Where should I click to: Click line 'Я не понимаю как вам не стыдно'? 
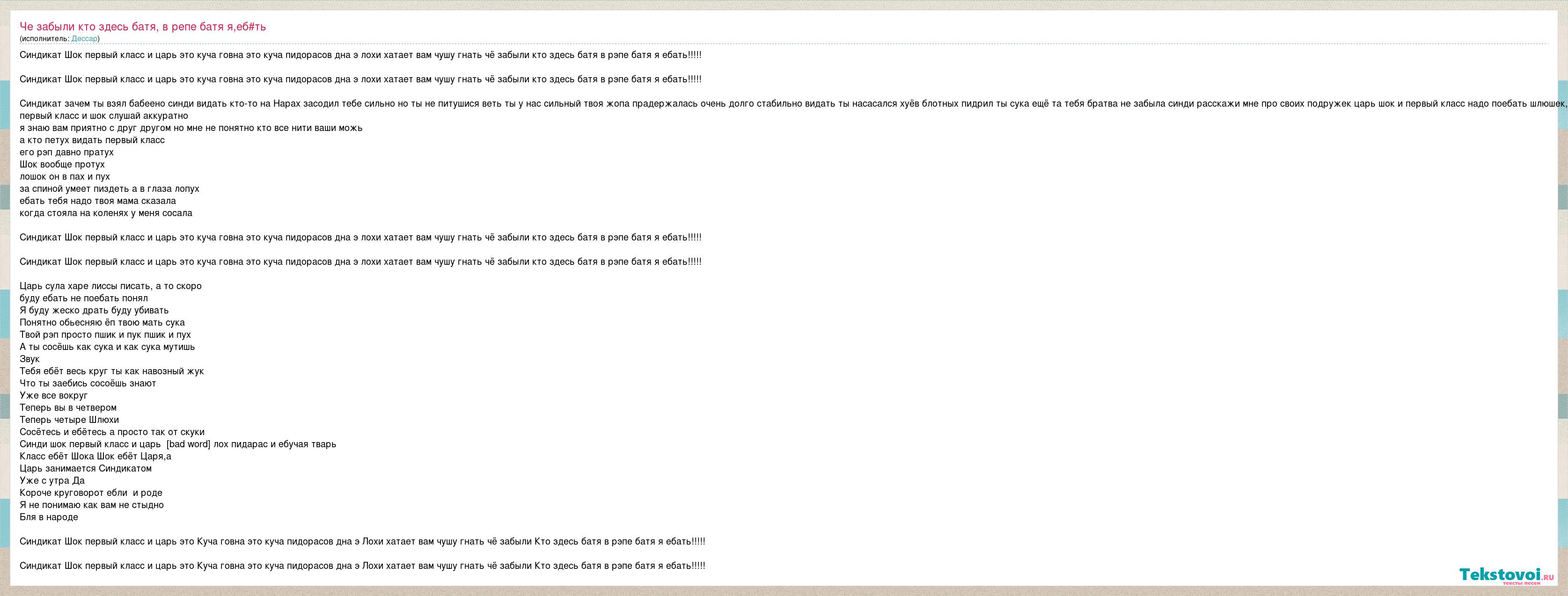[x=91, y=505]
